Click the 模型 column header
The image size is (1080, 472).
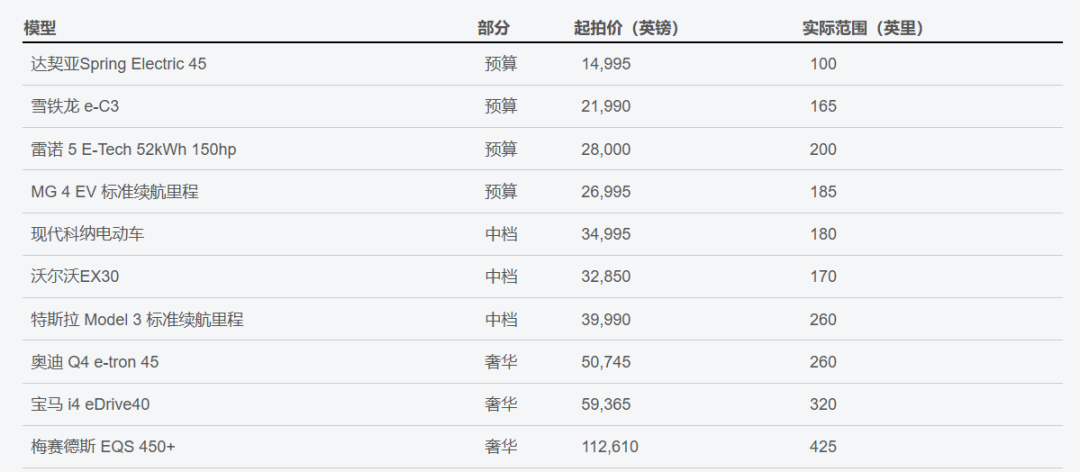(x=40, y=28)
